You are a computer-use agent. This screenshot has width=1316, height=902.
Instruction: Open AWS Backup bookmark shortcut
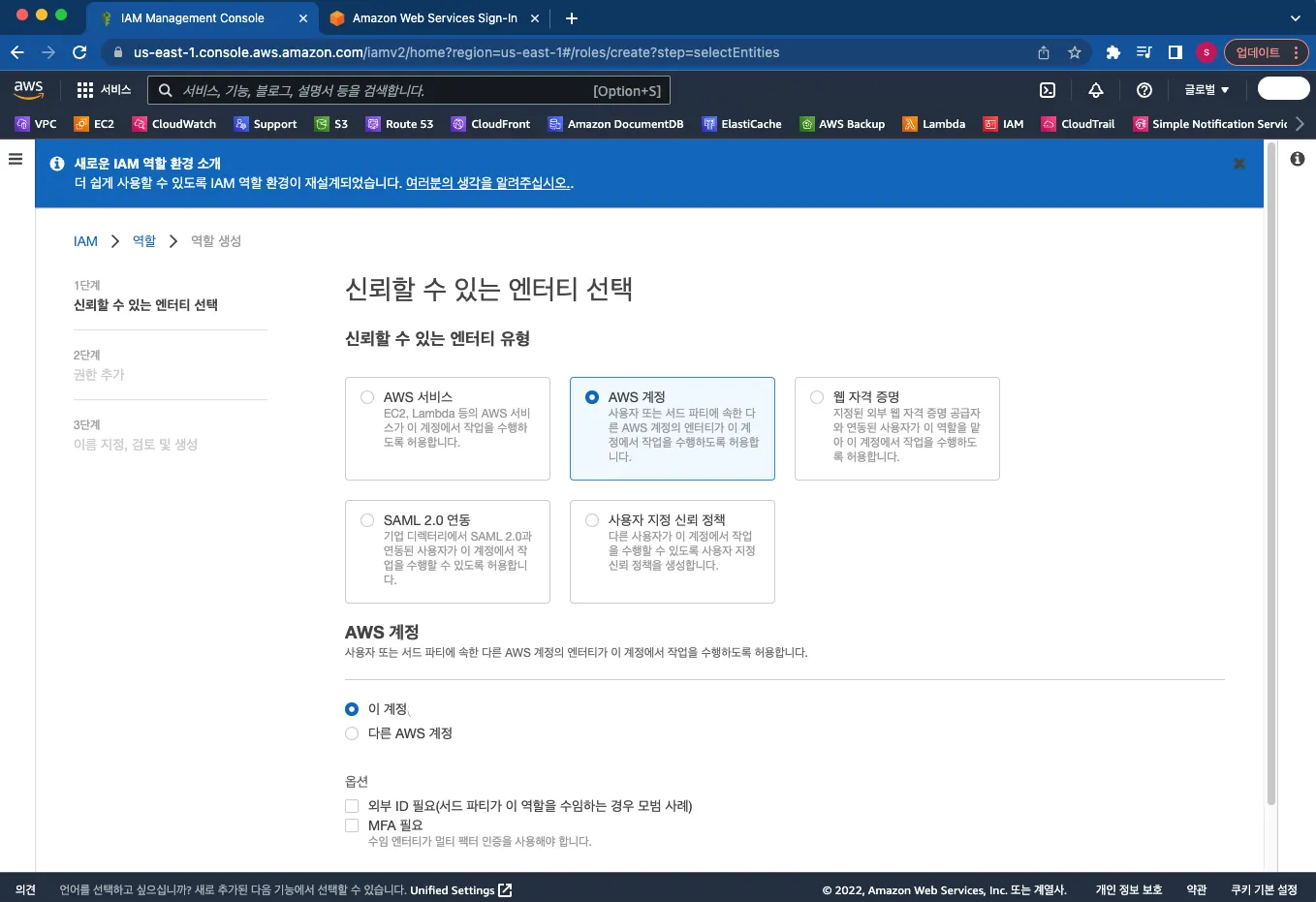842,124
